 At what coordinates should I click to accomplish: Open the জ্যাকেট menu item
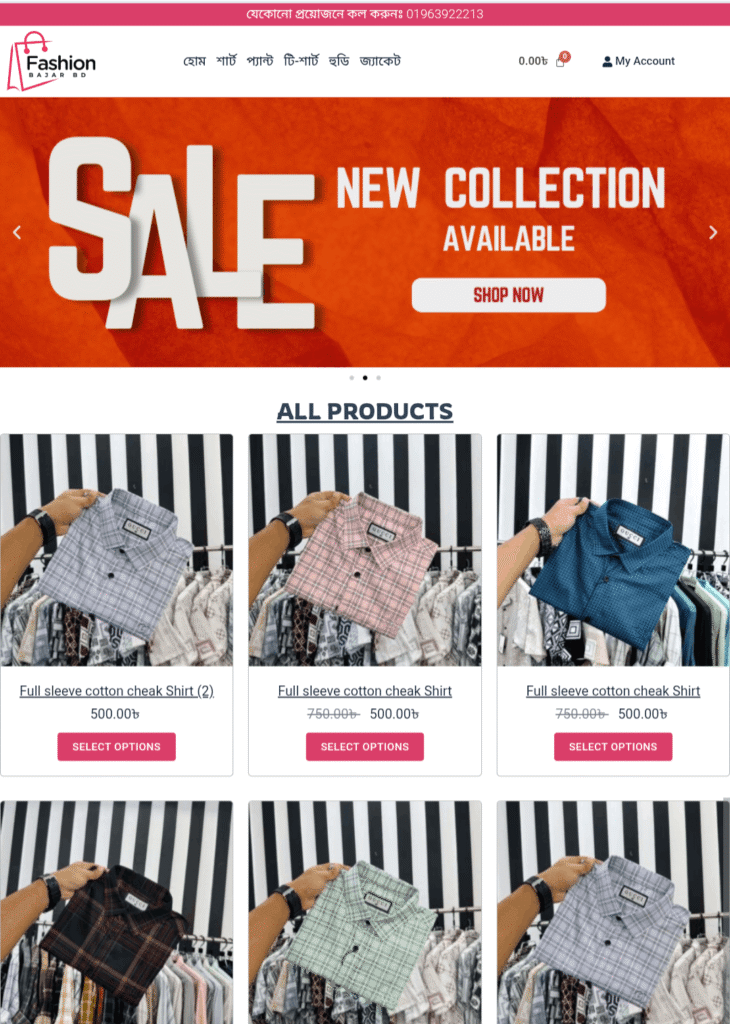[x=380, y=61]
